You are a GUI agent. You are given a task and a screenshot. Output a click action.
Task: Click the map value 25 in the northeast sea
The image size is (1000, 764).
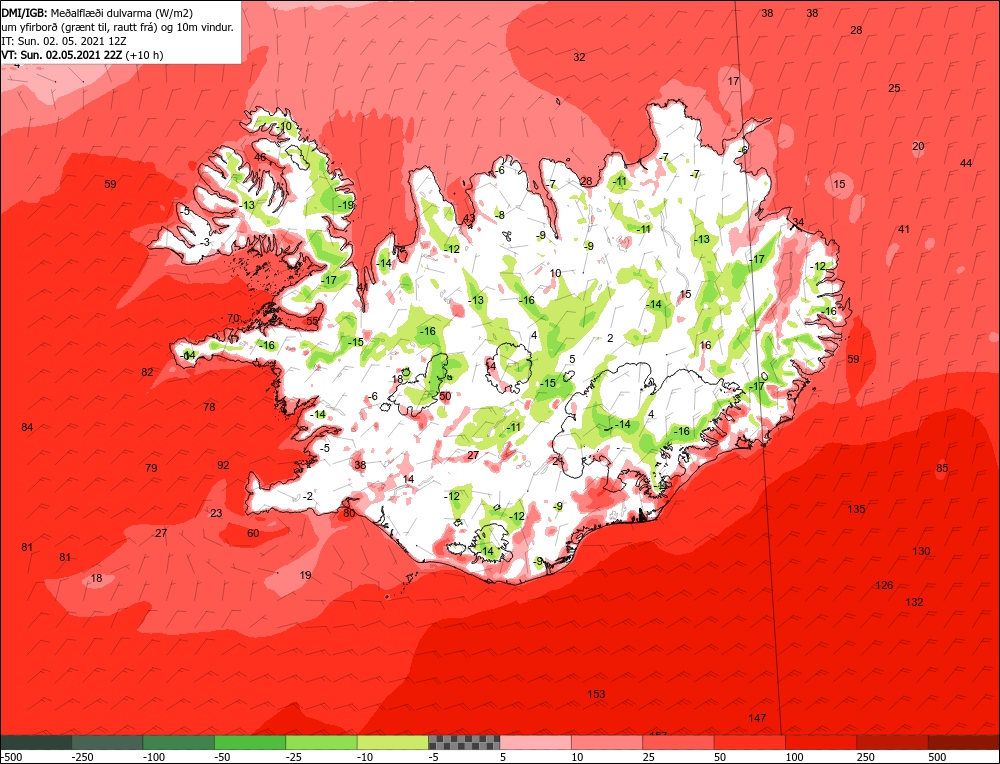894,88
